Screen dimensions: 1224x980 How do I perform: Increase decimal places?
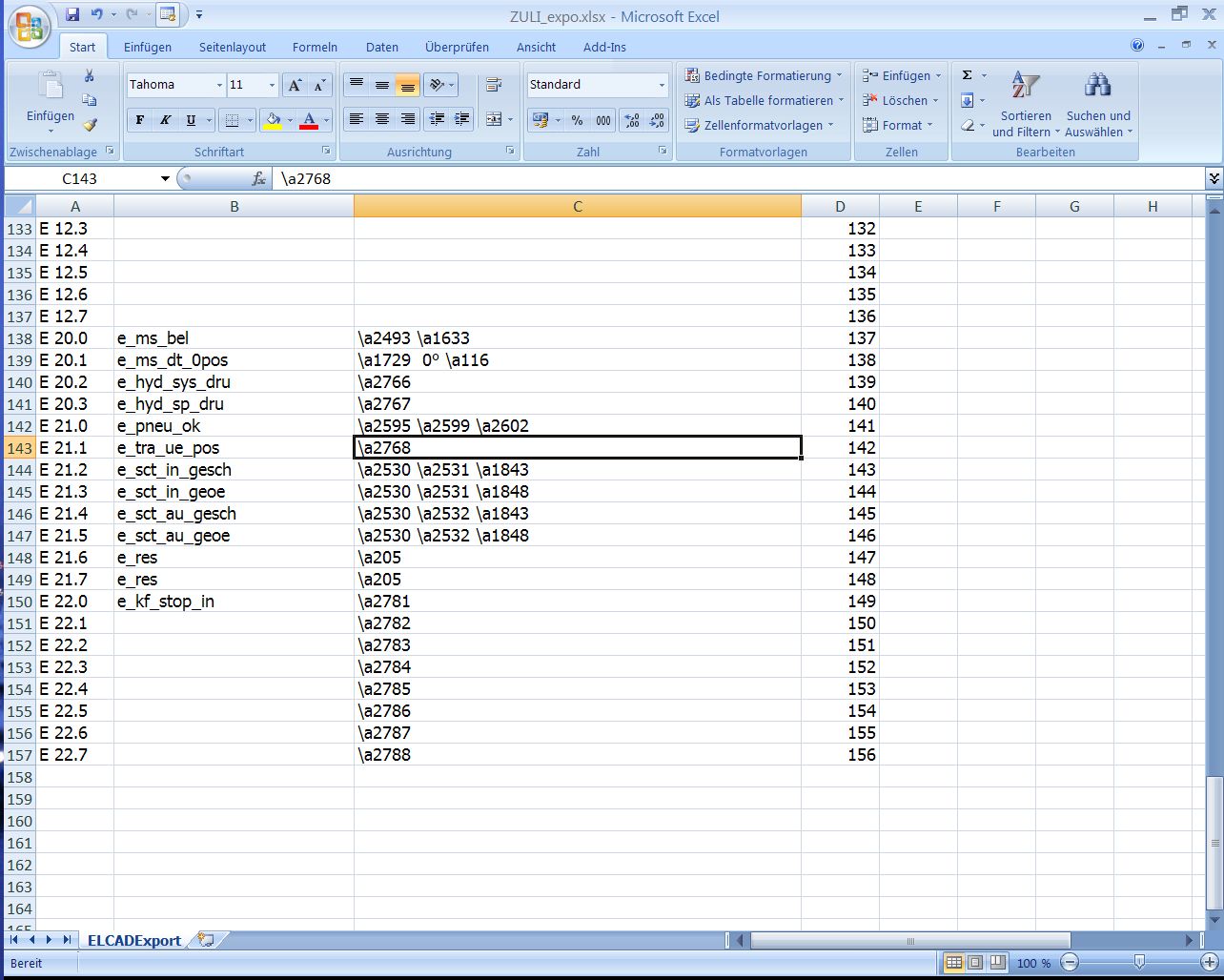pyautogui.click(x=631, y=120)
